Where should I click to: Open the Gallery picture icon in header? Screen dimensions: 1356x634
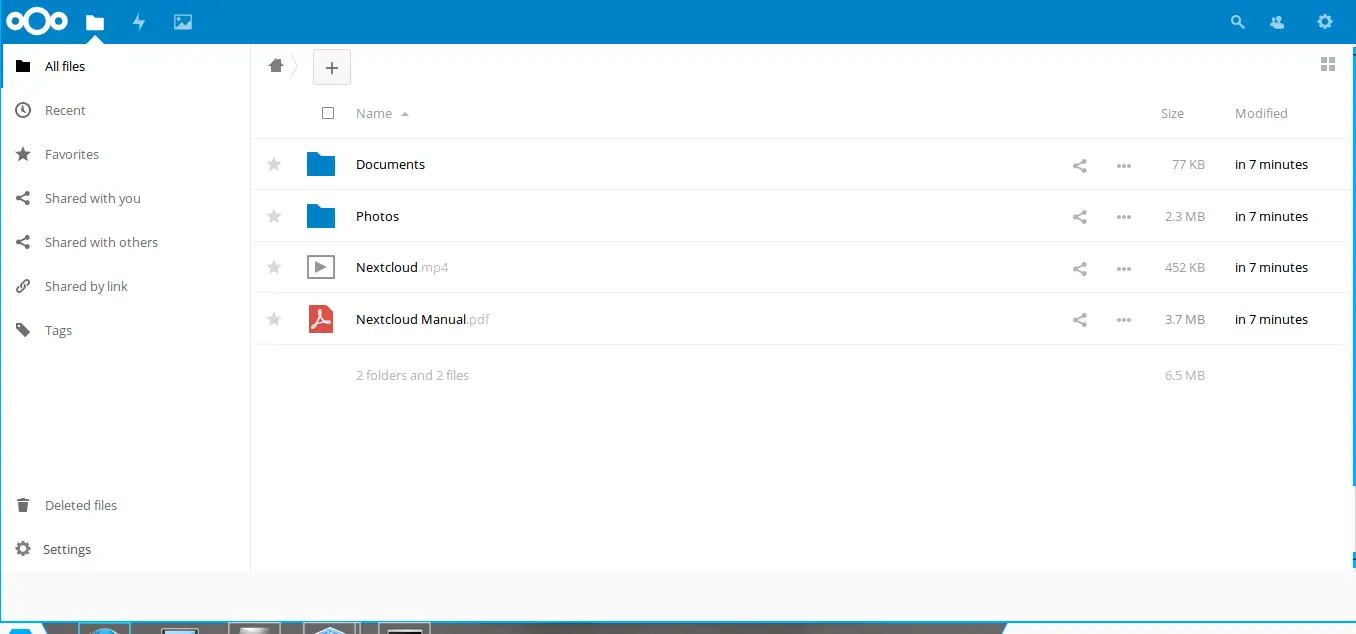(183, 22)
